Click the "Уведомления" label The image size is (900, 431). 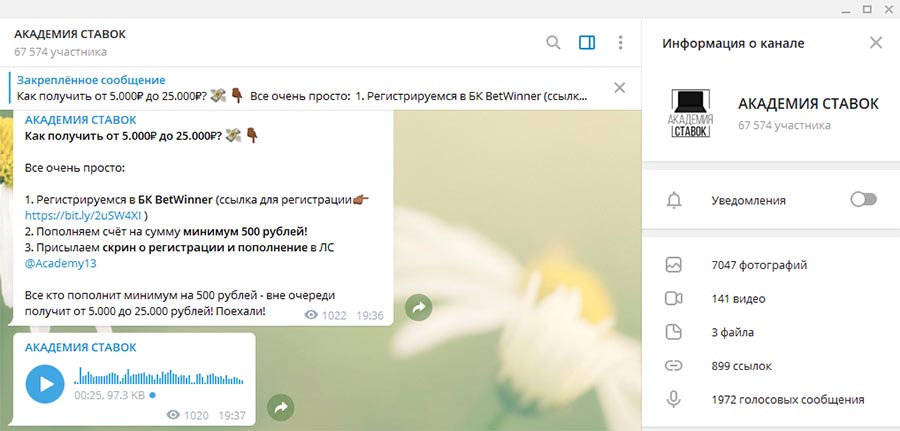coord(748,200)
